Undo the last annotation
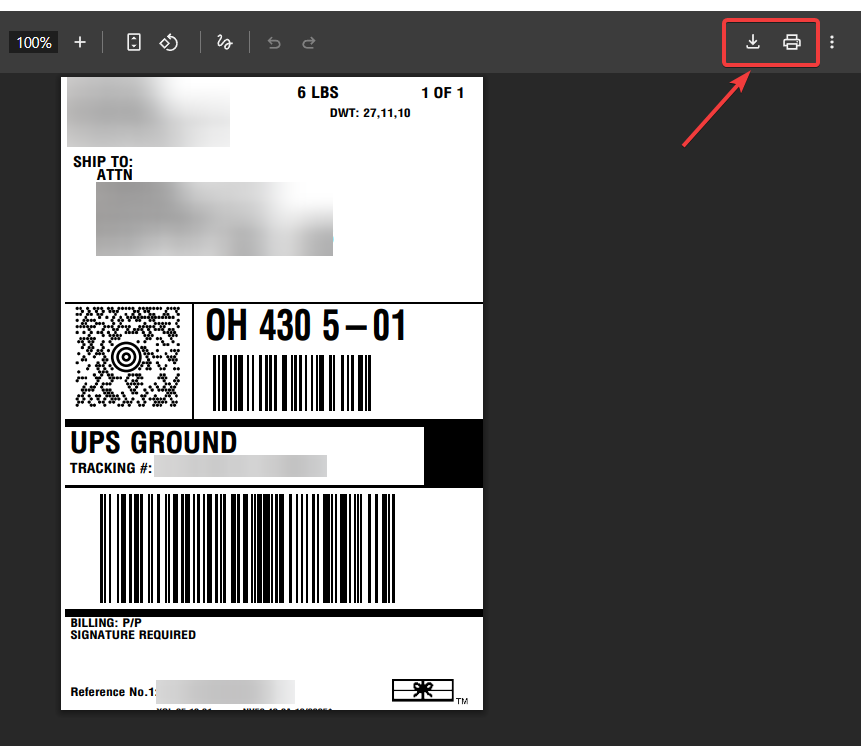The image size is (861, 746). 274,43
